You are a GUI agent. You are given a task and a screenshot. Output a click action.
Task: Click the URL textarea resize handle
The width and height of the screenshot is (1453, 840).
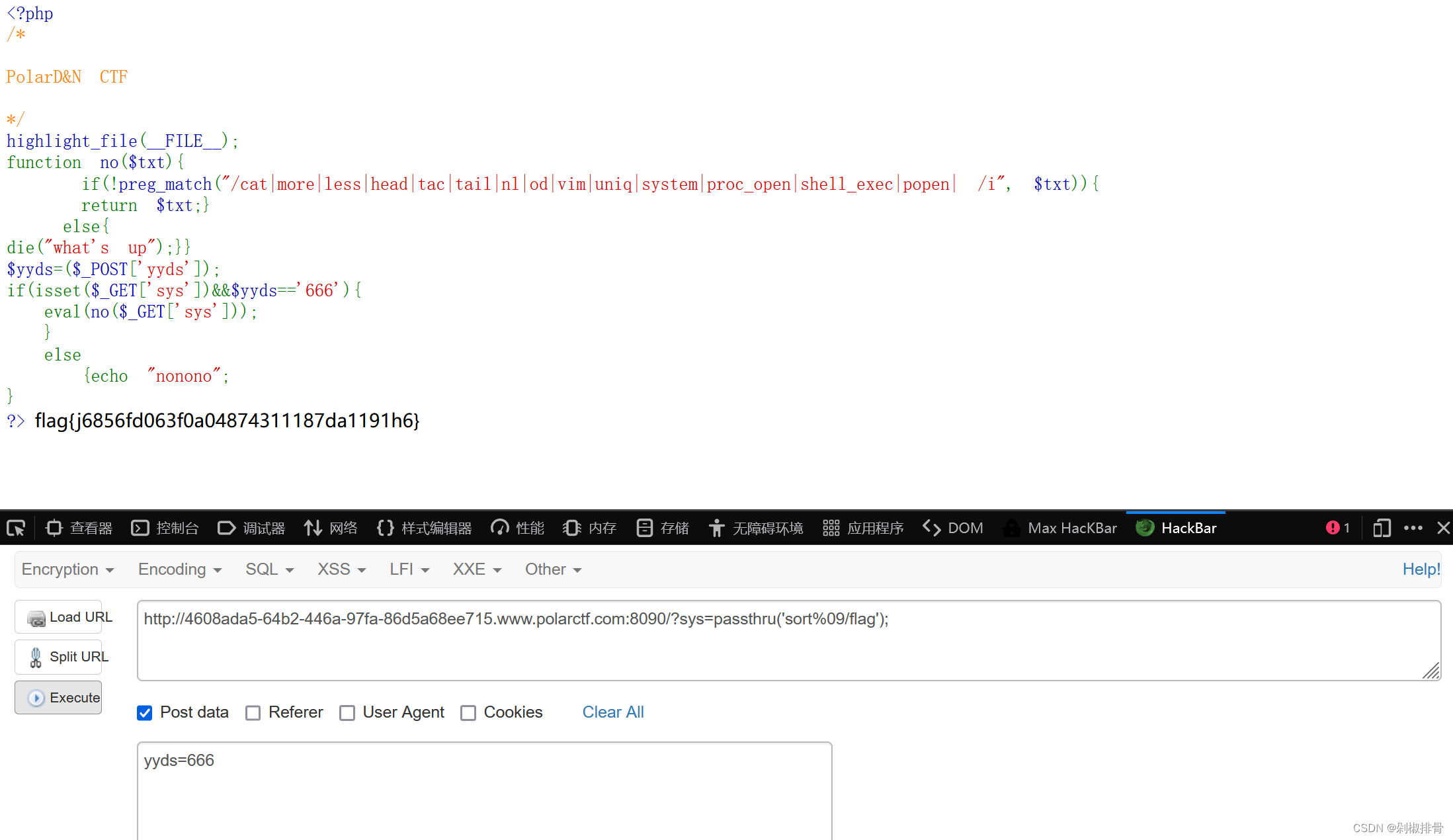1432,671
